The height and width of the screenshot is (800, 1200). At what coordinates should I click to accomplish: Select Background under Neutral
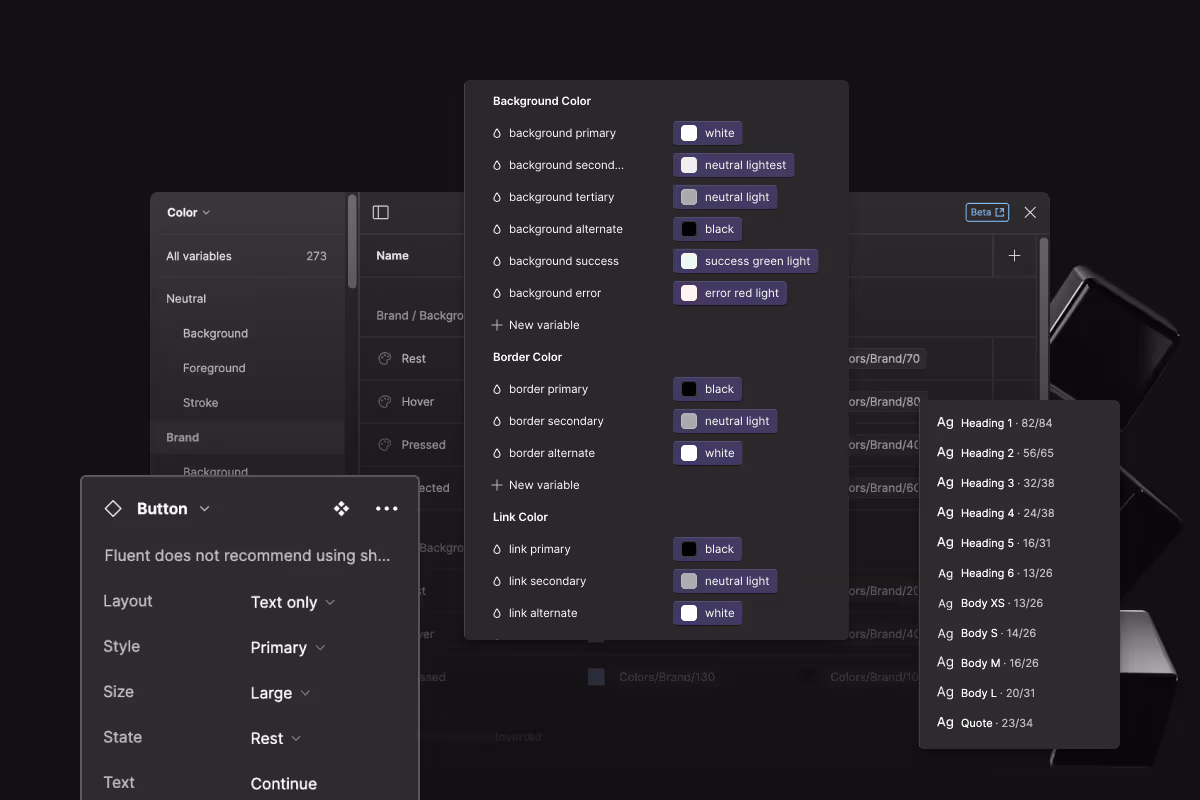tap(215, 333)
